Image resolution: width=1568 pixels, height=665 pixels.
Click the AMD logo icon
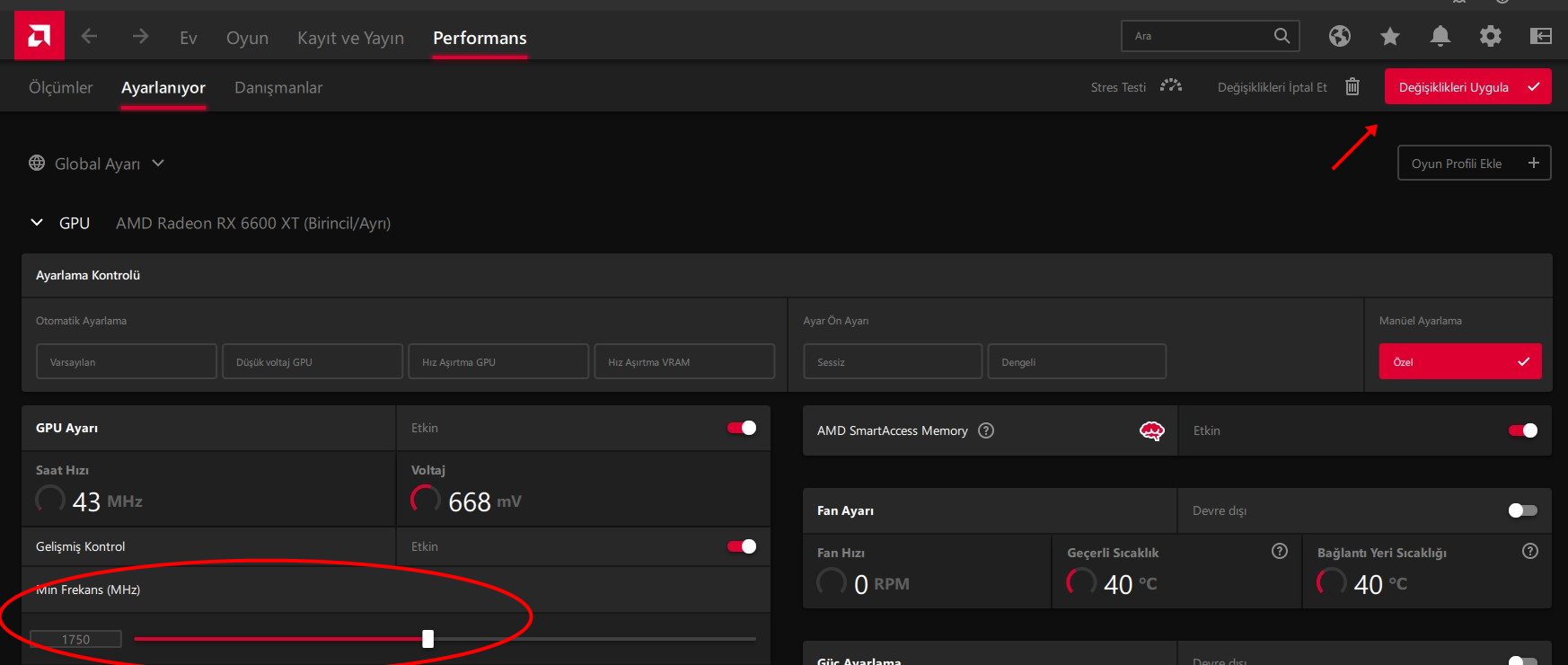pyautogui.click(x=40, y=36)
